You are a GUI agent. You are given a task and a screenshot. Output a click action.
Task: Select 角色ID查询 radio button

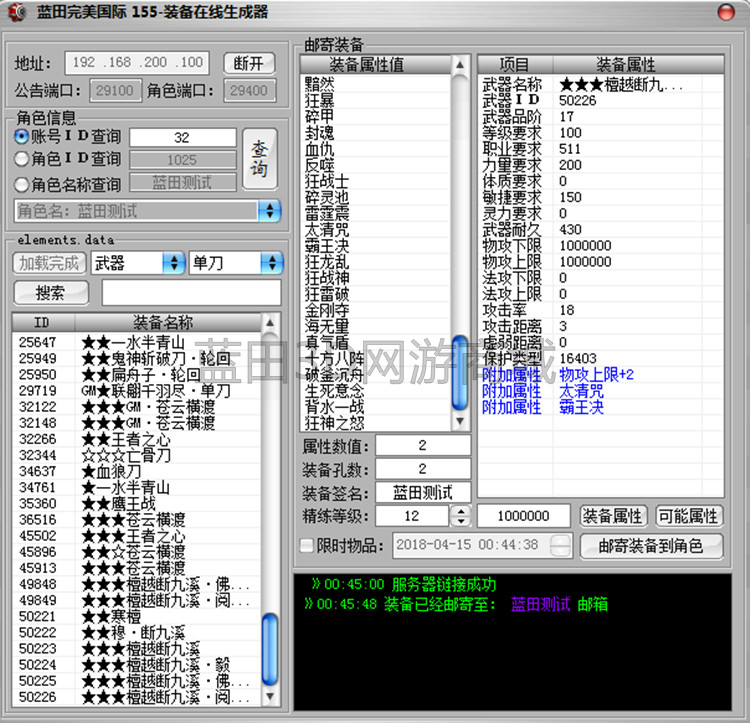pyautogui.click(x=22, y=159)
